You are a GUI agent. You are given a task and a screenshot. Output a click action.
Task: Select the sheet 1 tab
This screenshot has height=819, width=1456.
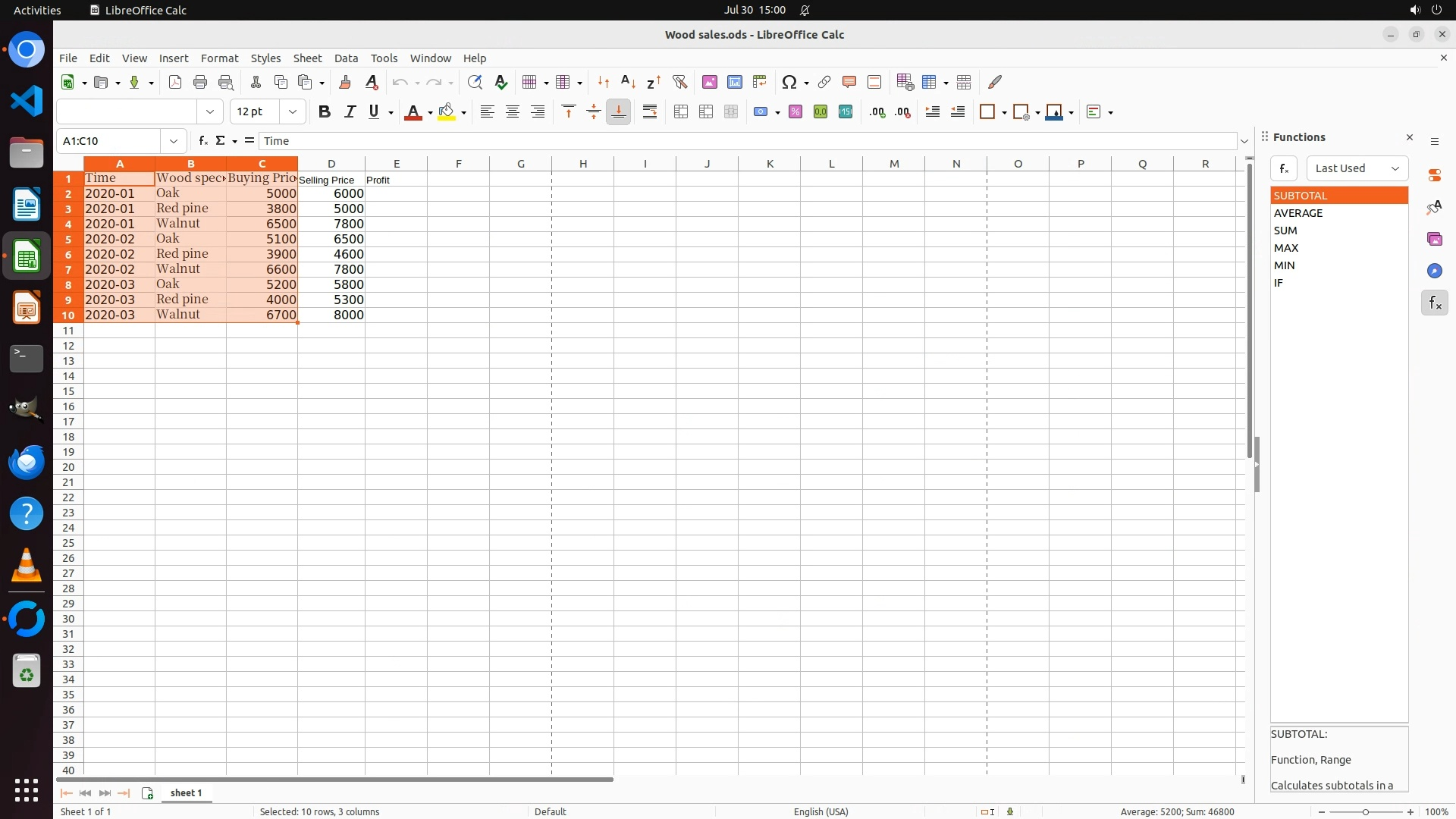(x=186, y=793)
